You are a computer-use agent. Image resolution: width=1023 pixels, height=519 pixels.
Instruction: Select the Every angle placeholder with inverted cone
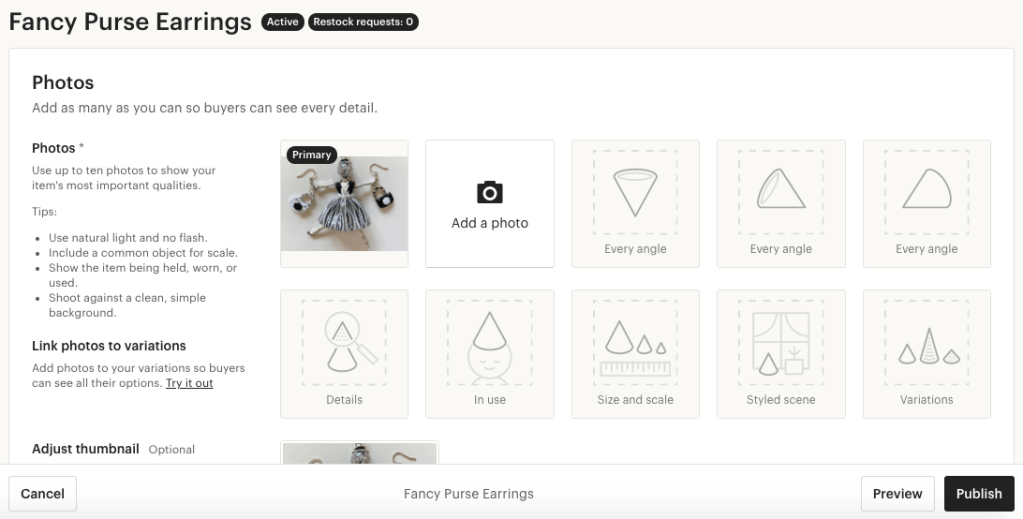point(635,203)
